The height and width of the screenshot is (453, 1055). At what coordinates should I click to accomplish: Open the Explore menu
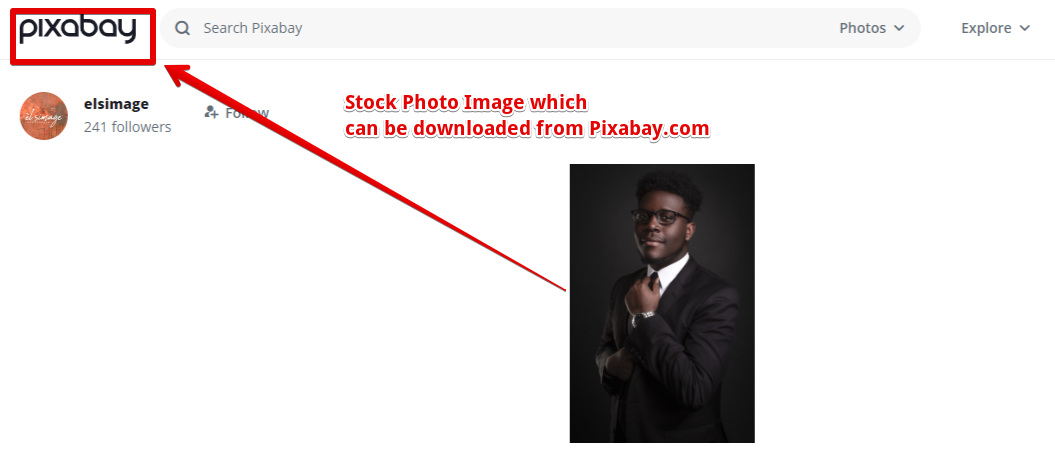pyautogui.click(x=995, y=28)
